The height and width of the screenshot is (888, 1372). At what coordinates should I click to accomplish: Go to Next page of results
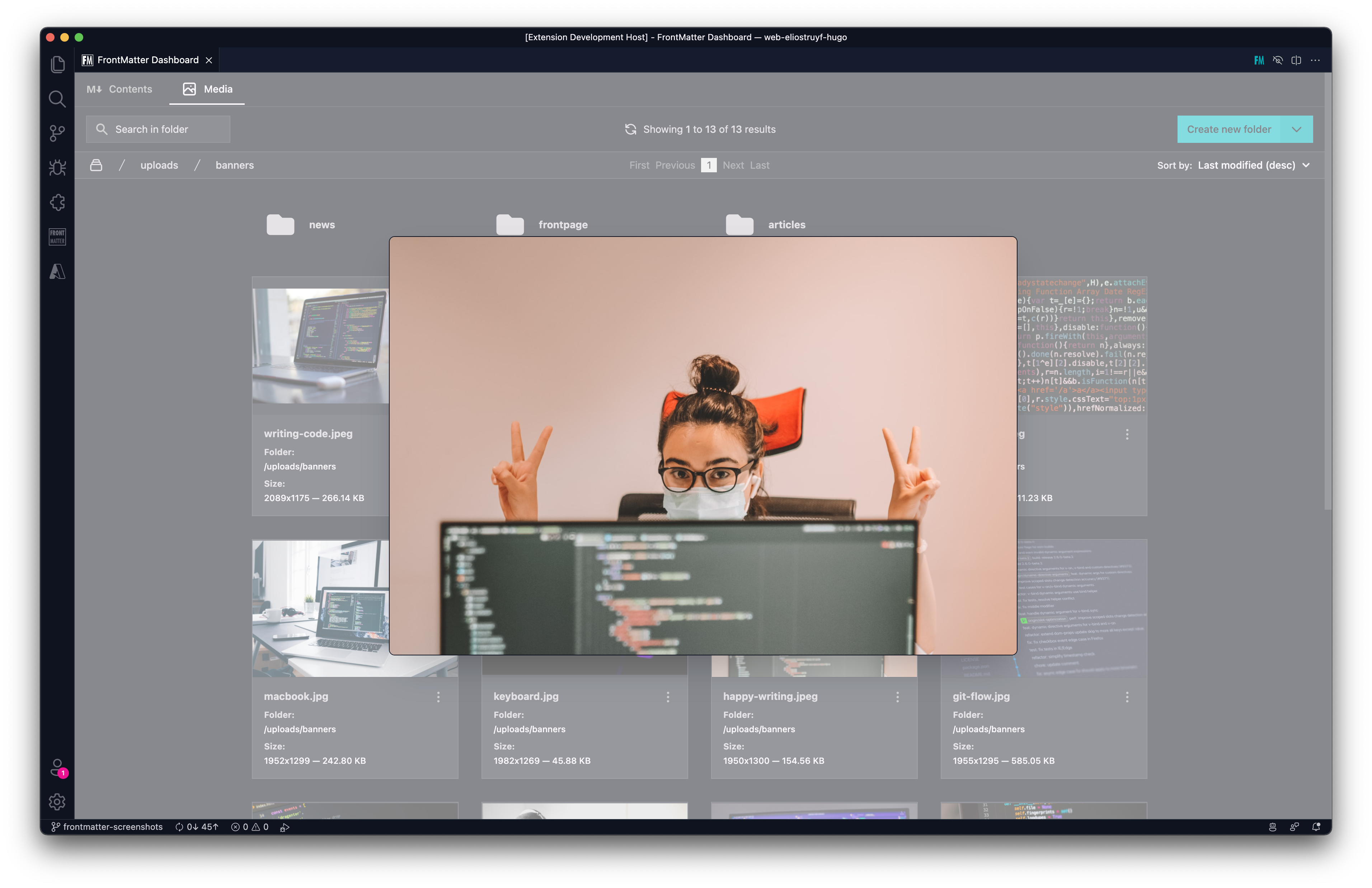coord(733,165)
